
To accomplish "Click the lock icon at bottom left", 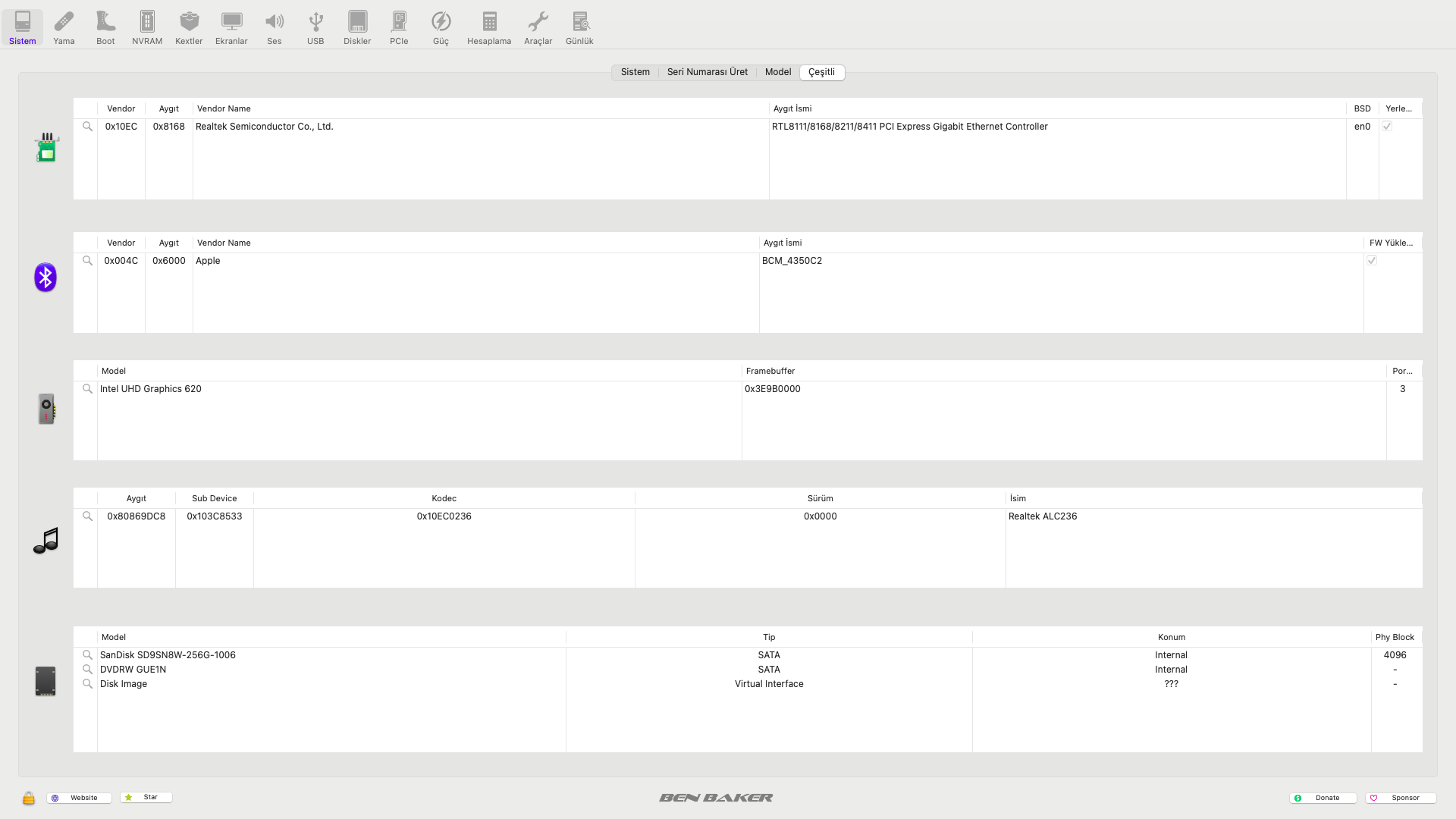I will (29, 798).
